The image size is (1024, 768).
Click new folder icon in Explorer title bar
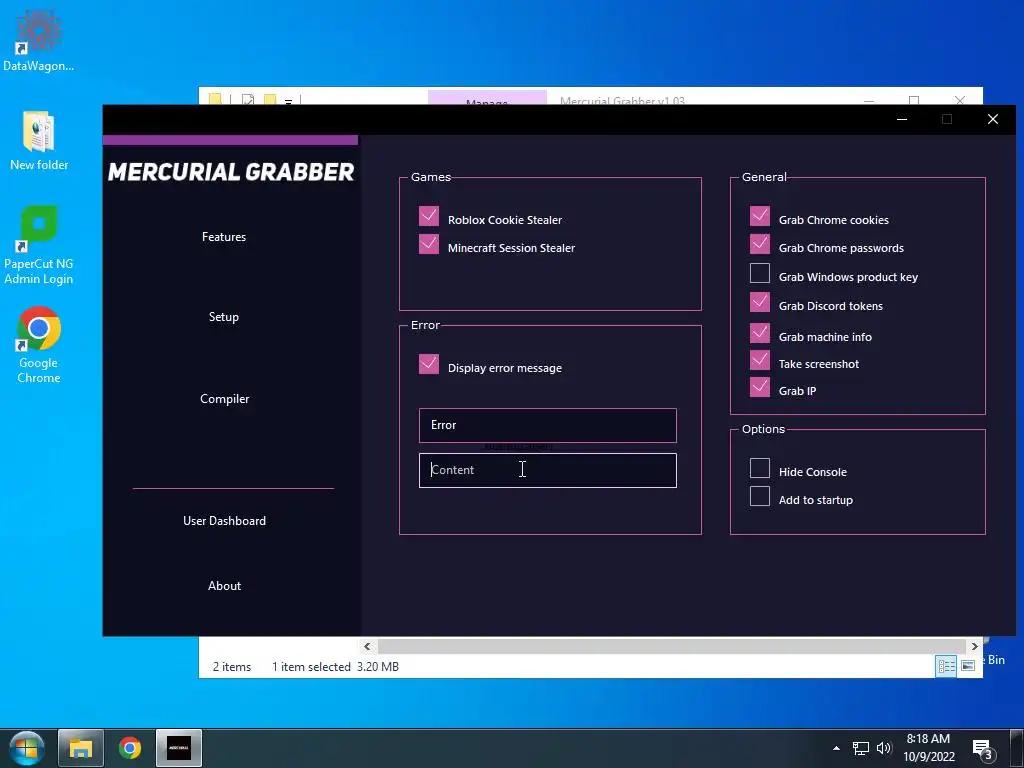pyautogui.click(x=270, y=99)
